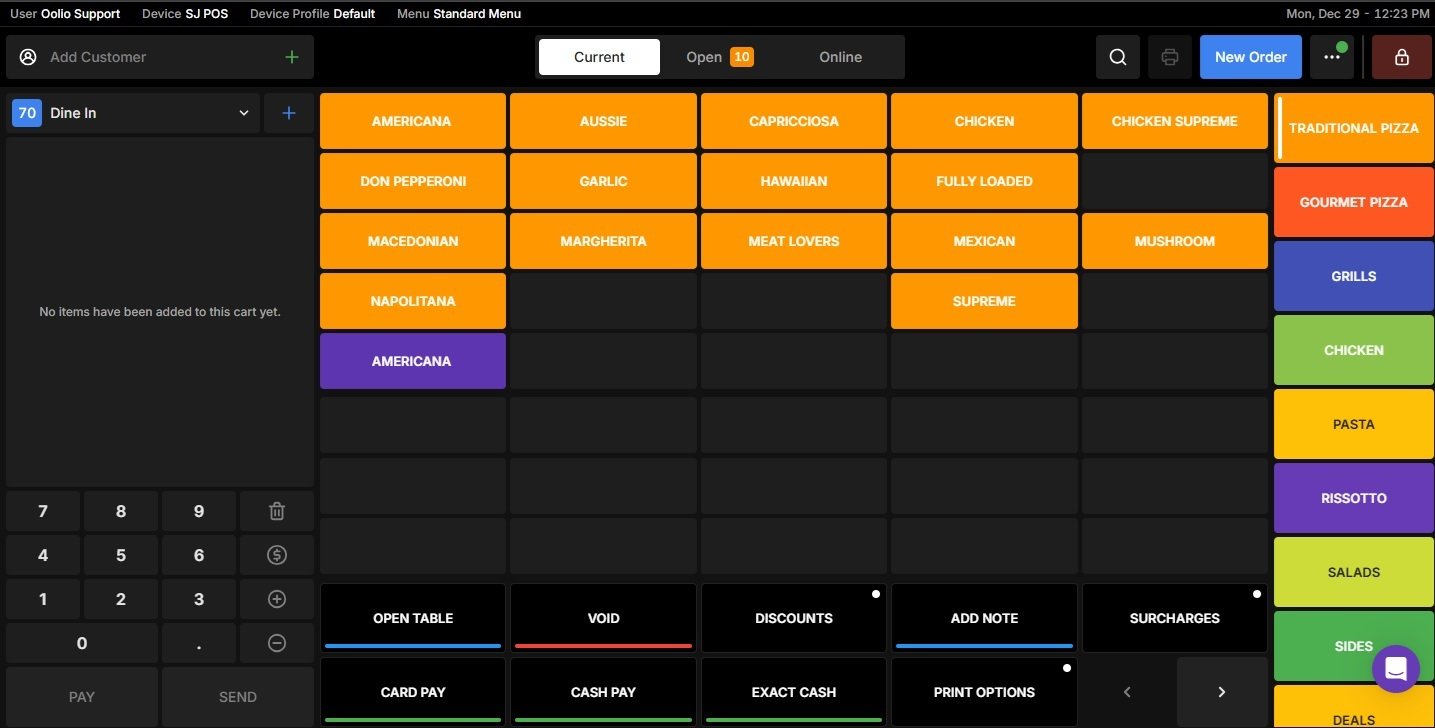Click the plus icon next to Add Customer
This screenshot has height=728, width=1435.
pyautogui.click(x=291, y=57)
